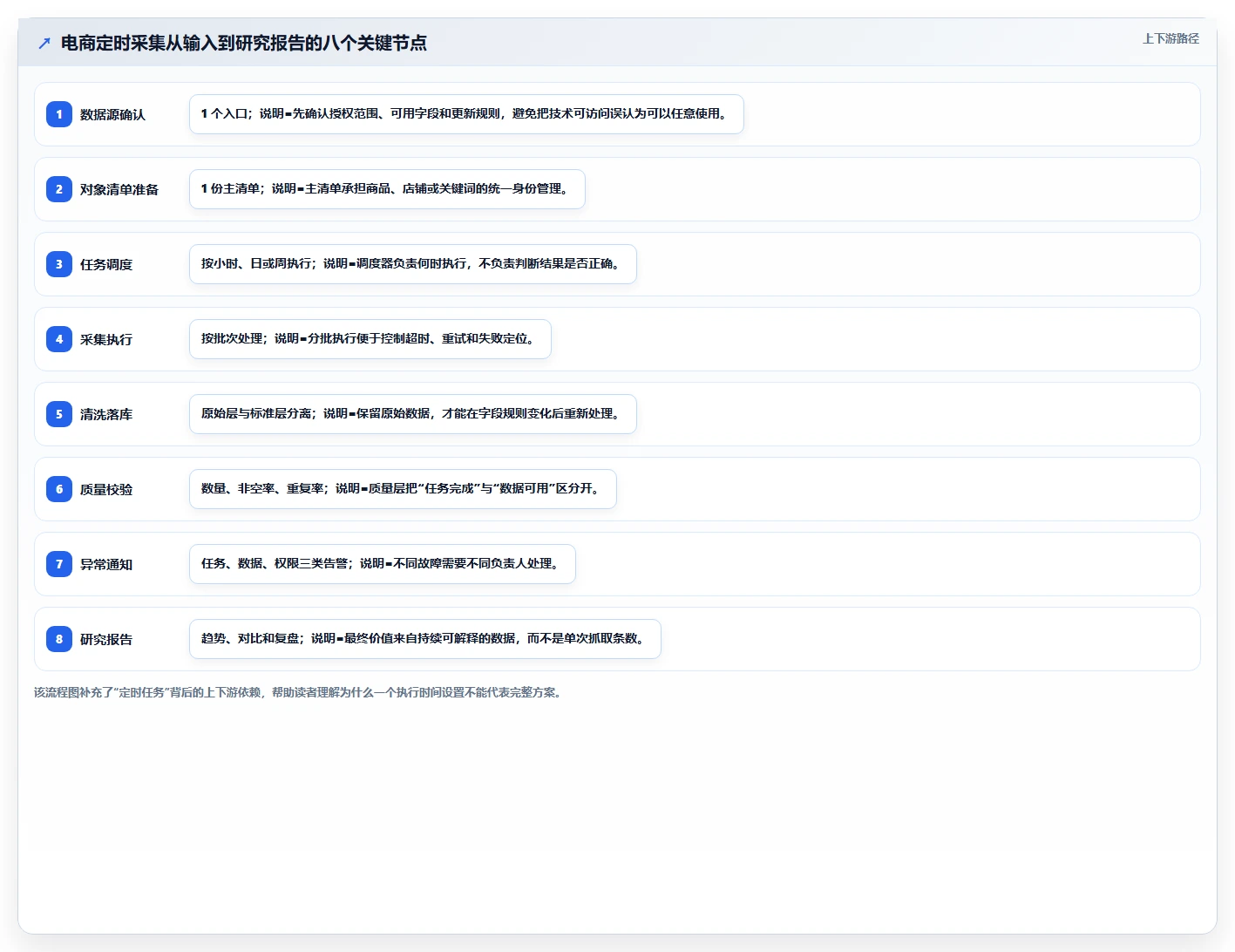Click the description starting 数量、非空率、重复率
The image size is (1235, 952).
point(403,489)
